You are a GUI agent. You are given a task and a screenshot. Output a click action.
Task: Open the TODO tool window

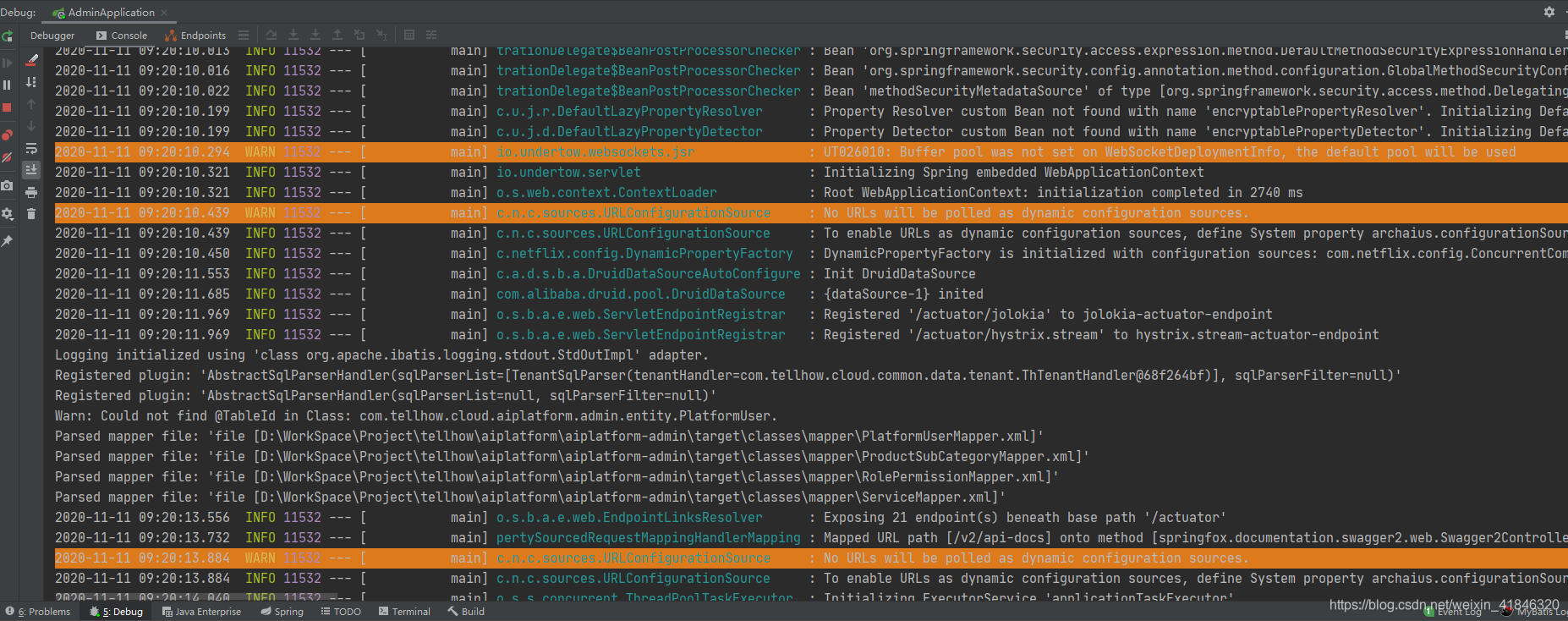tap(341, 612)
